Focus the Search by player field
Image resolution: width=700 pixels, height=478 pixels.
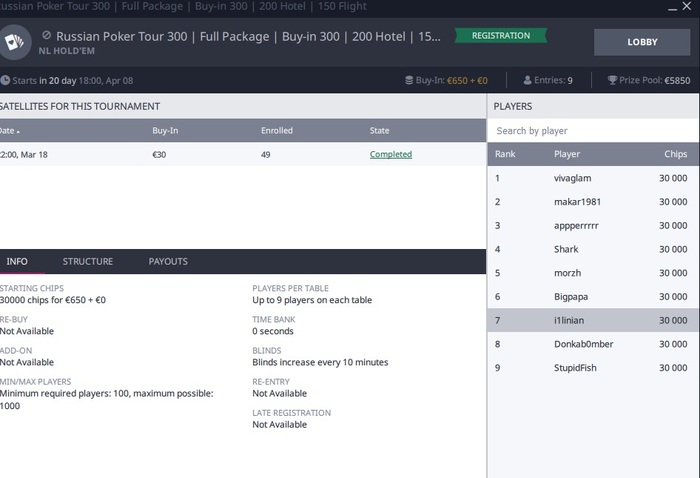tap(593, 131)
